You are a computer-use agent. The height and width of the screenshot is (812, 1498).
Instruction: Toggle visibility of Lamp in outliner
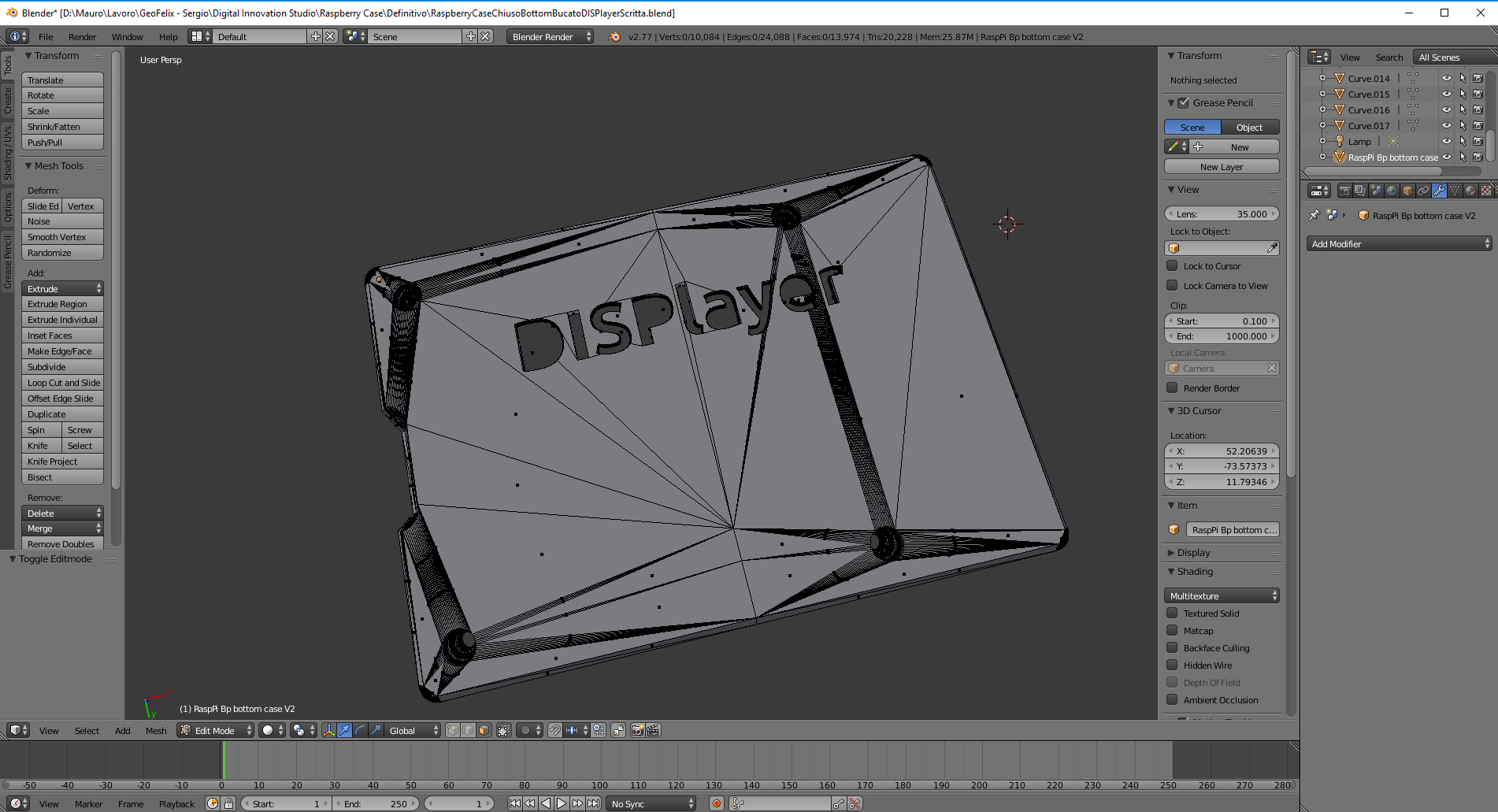(1447, 141)
